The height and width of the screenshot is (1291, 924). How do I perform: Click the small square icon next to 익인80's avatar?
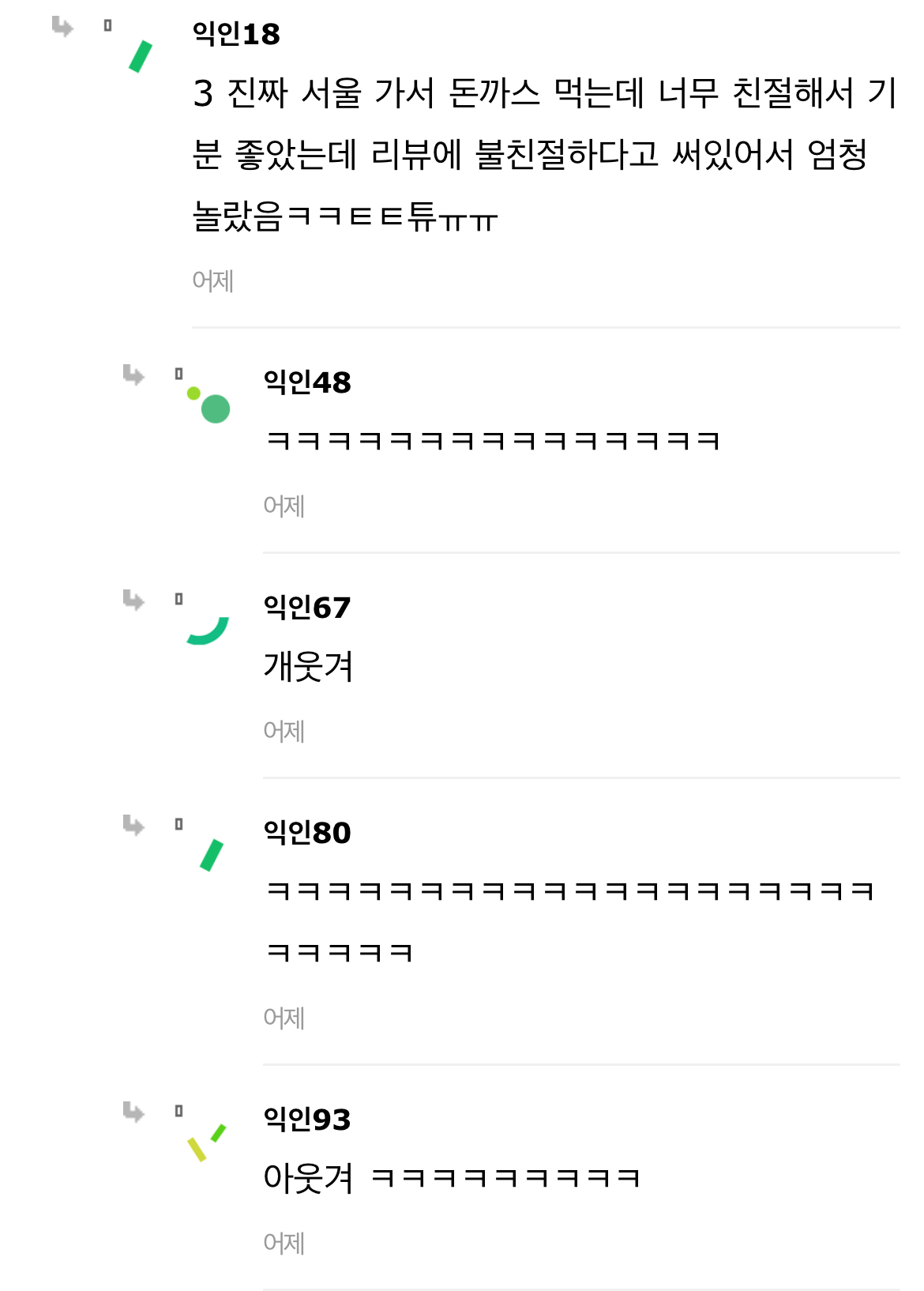tap(179, 824)
